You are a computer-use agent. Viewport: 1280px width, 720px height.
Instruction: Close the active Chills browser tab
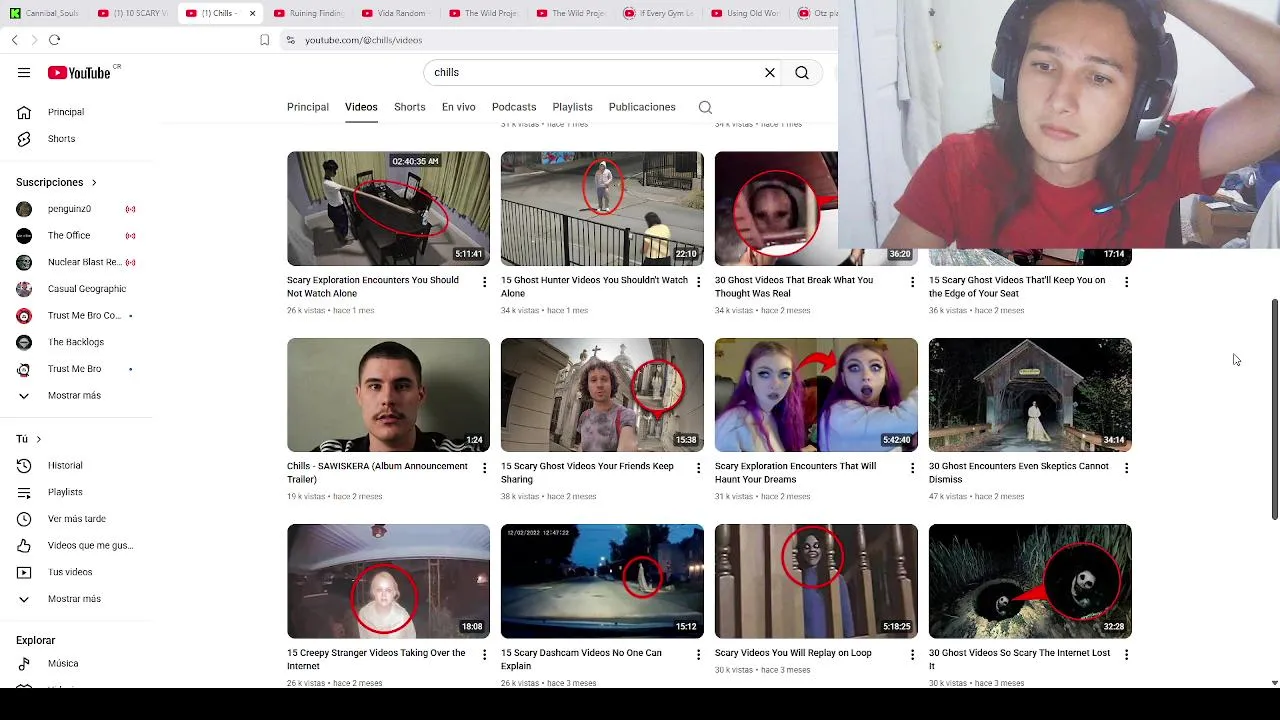(x=252, y=13)
